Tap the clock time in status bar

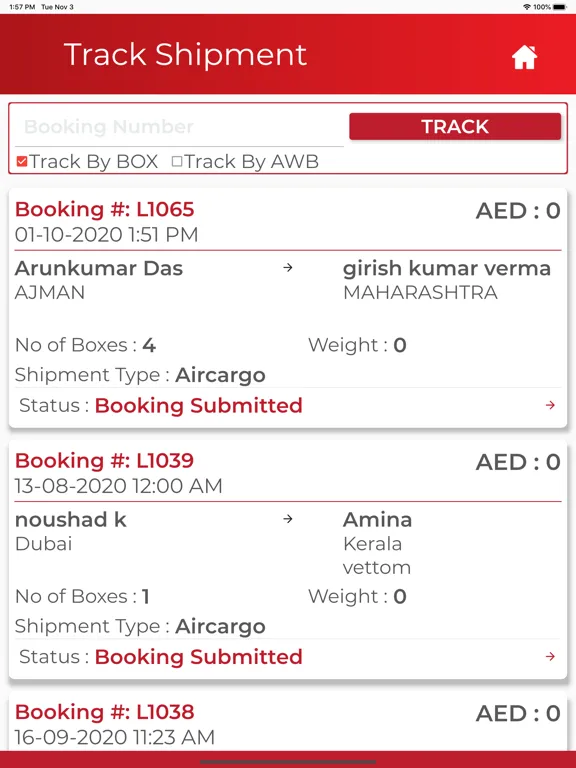pos(22,7)
